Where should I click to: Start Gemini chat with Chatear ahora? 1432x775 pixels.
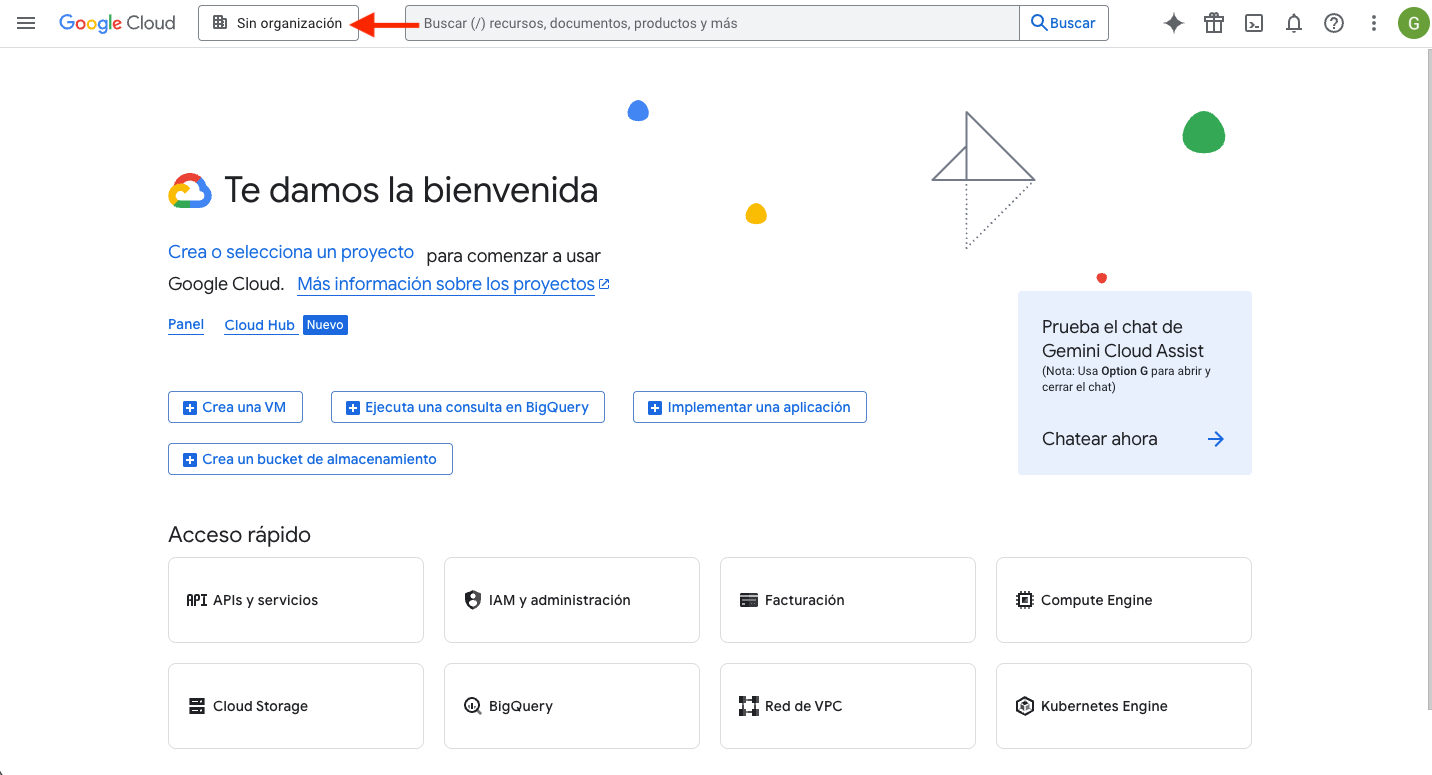click(1134, 439)
